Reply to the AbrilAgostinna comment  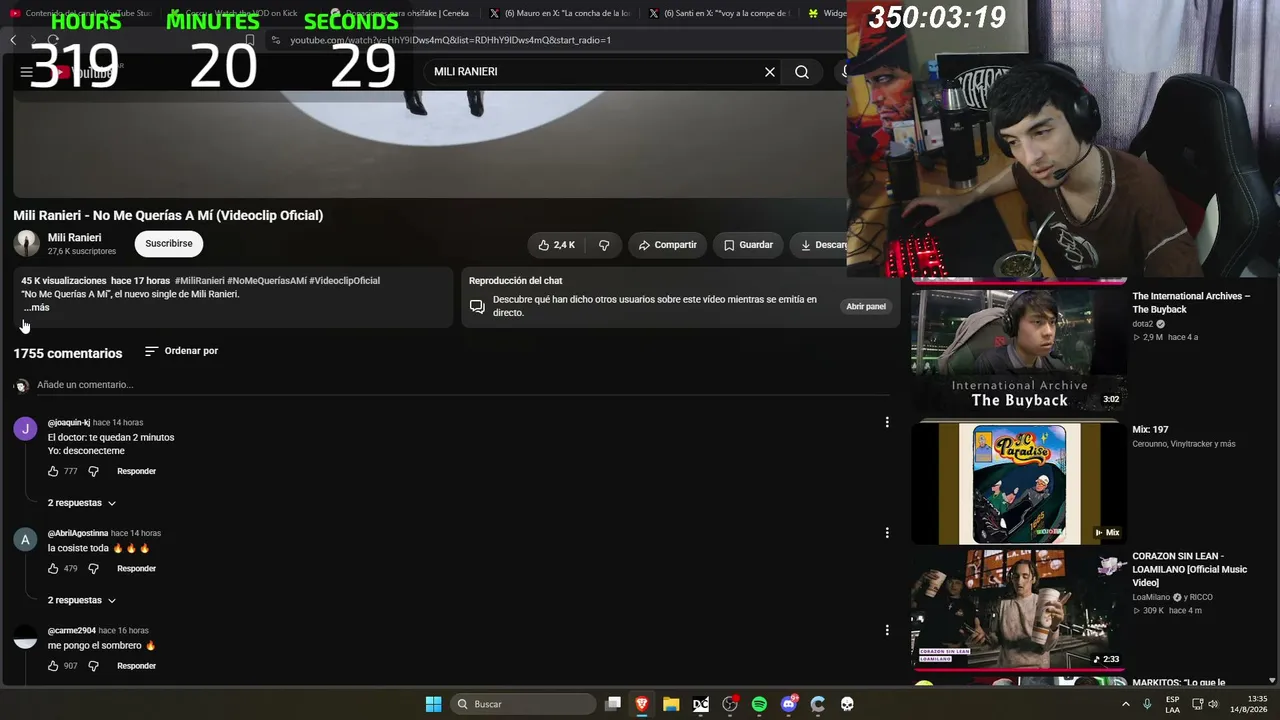(136, 568)
